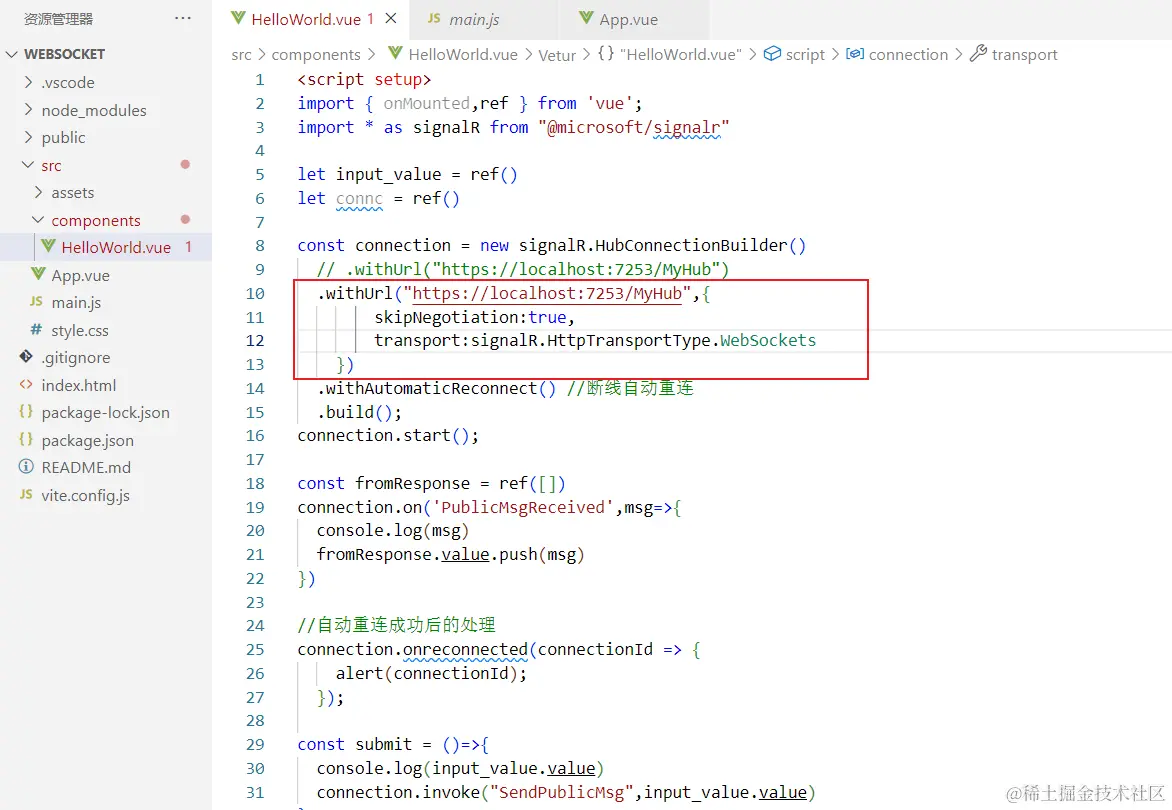Viewport: 1172px width, 810px height.
Task: Click the info icon beside README.md
Action: tap(26, 467)
